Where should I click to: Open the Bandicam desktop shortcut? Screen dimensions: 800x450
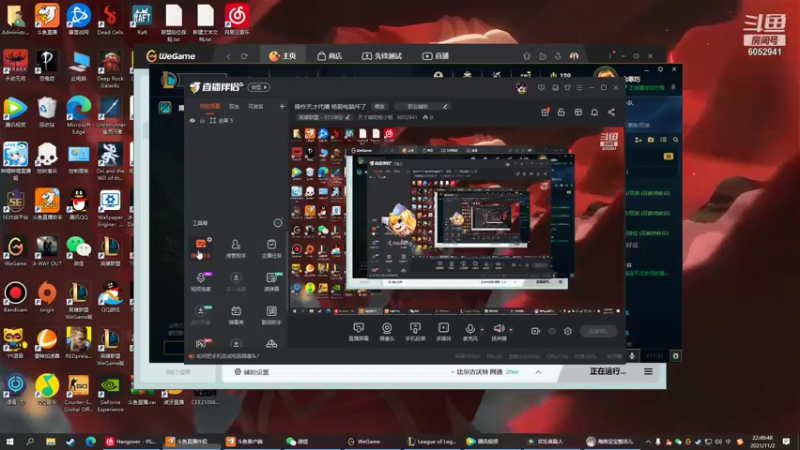[x=15, y=297]
